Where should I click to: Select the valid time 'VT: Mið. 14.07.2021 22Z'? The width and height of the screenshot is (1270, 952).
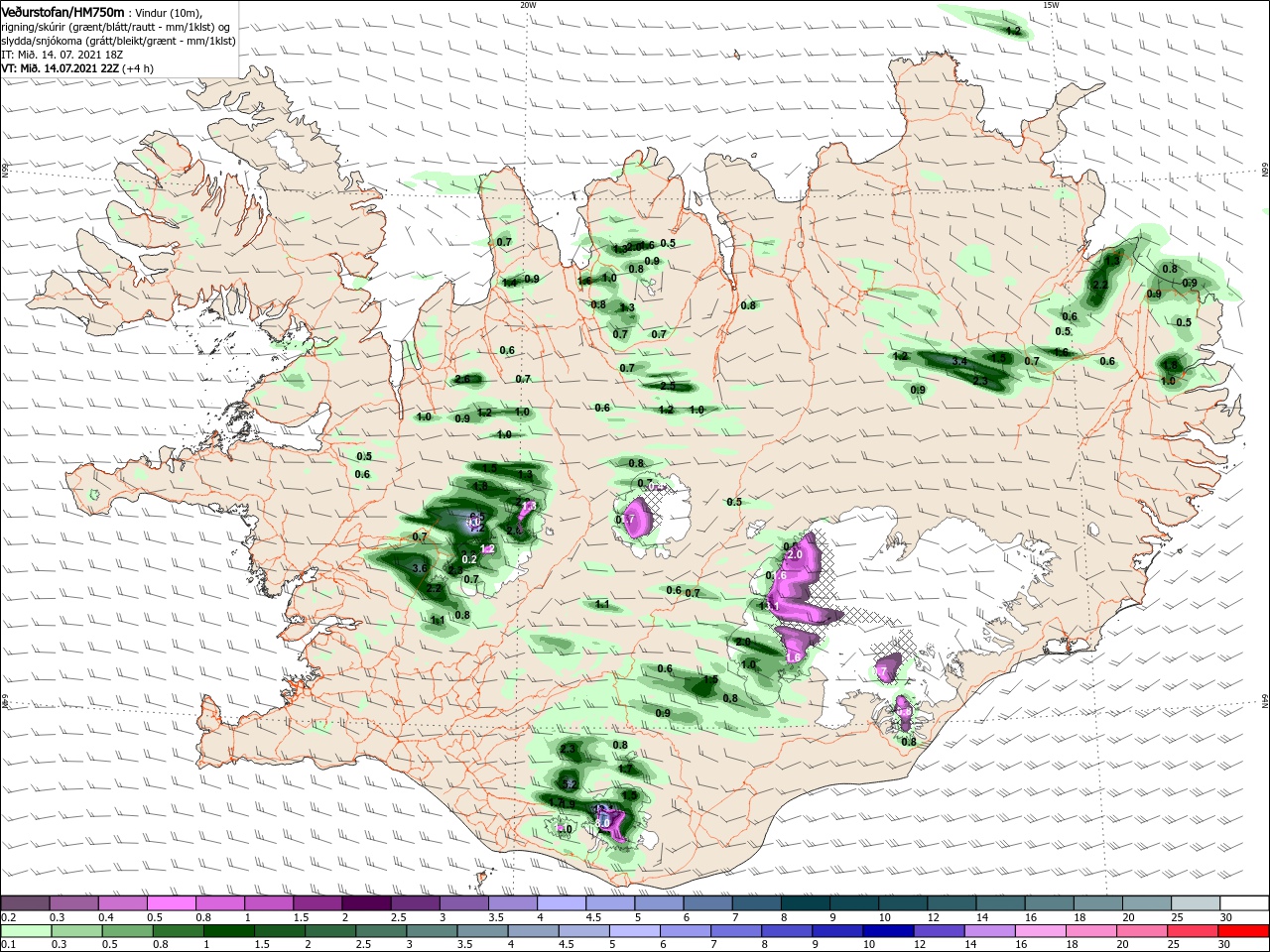(61, 68)
